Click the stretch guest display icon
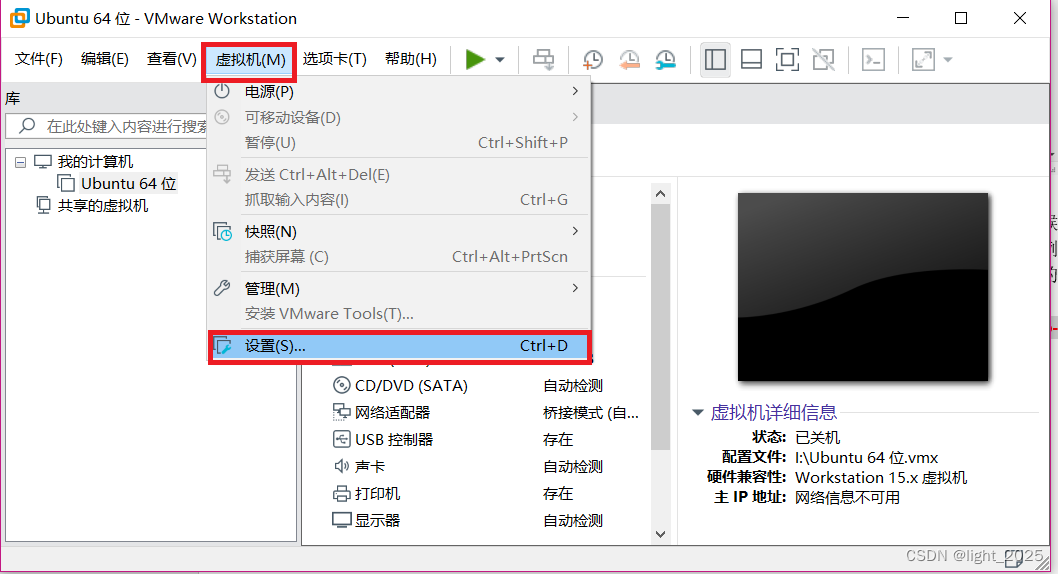1058x574 pixels. coord(923,59)
